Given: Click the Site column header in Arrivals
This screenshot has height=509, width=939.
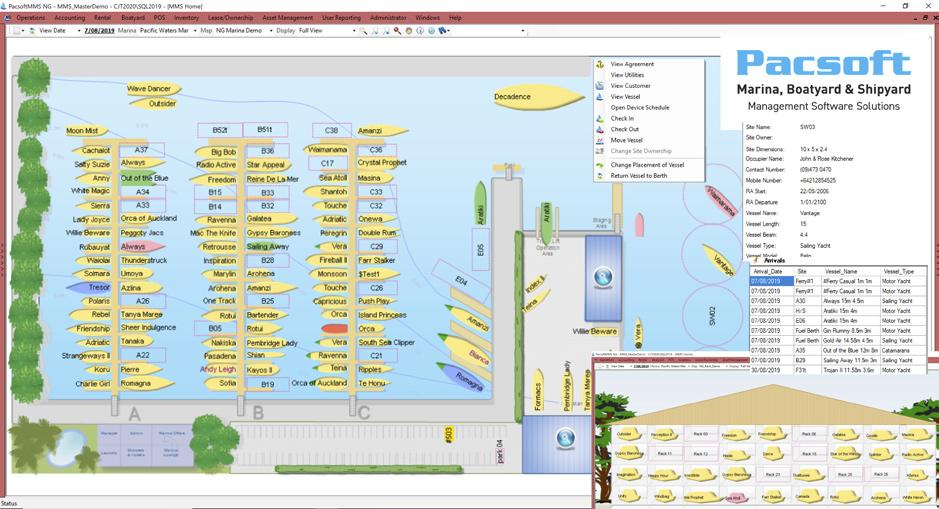Looking at the screenshot, I should 807,271.
